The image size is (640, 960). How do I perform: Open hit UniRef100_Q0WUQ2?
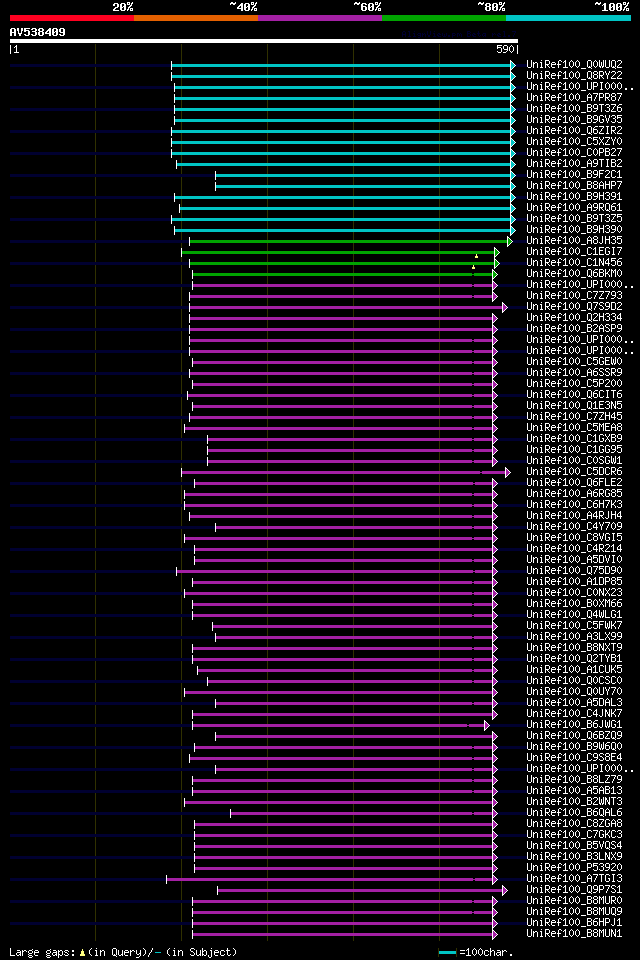[x=574, y=64]
